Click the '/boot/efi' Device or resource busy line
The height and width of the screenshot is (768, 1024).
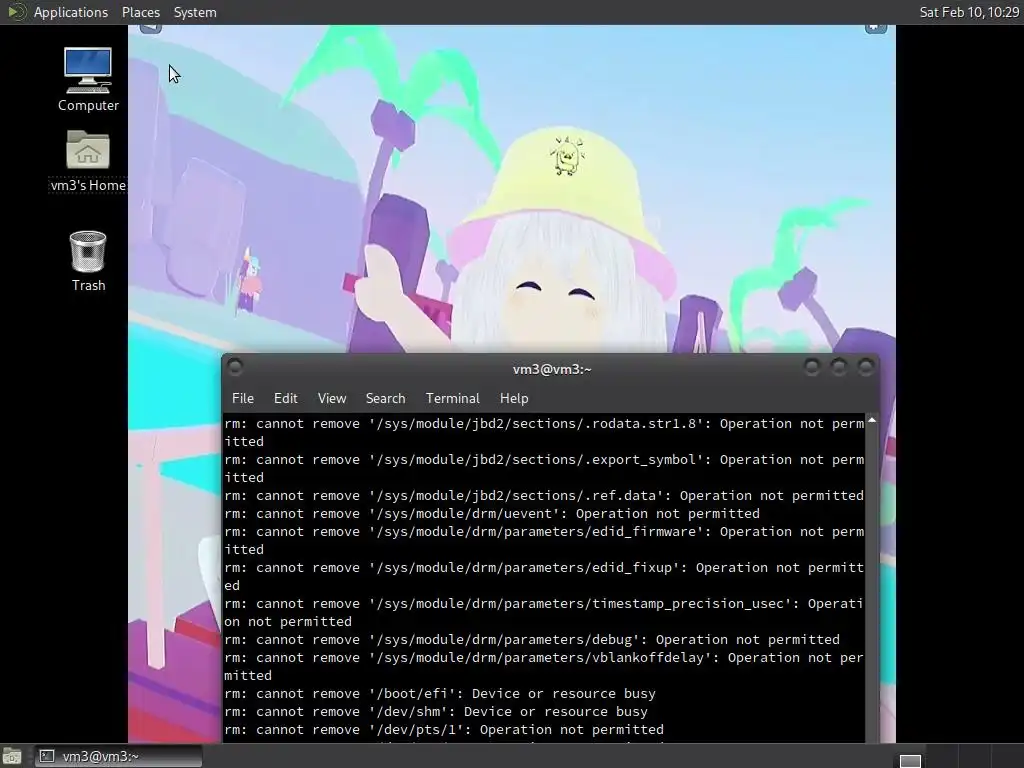pyautogui.click(x=440, y=694)
